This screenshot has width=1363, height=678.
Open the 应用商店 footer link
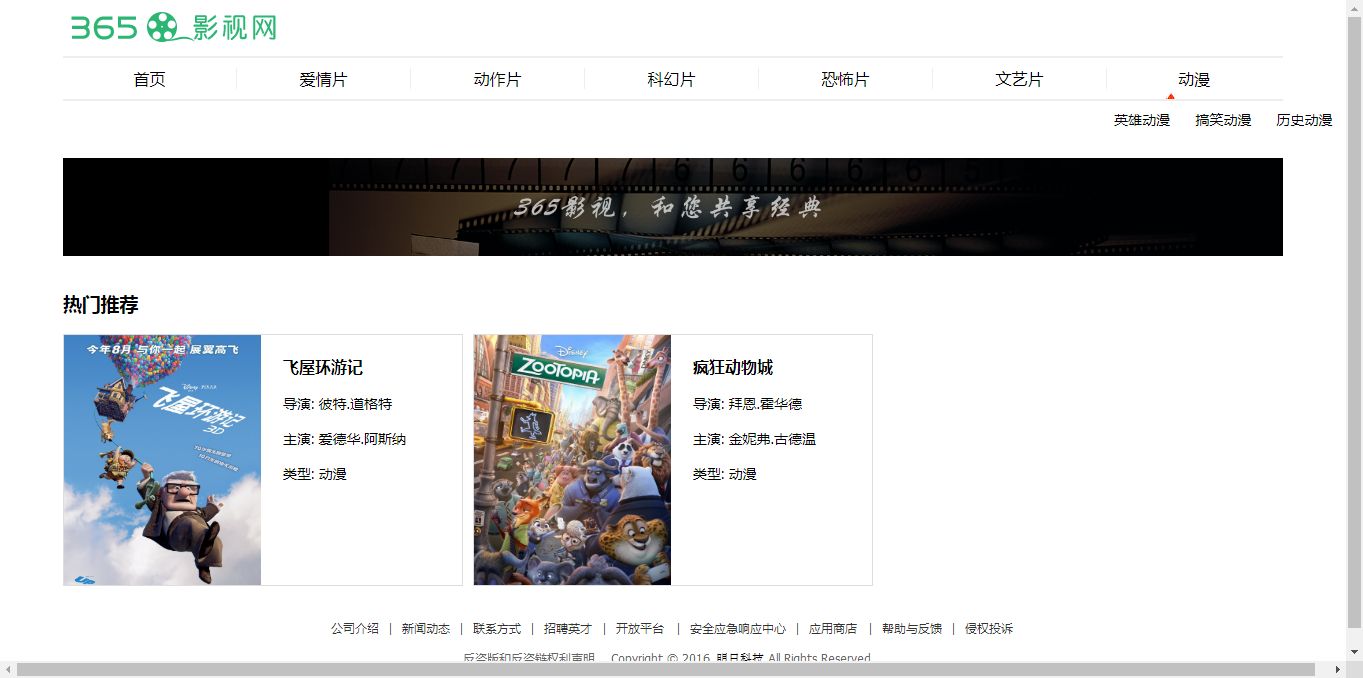point(833,629)
